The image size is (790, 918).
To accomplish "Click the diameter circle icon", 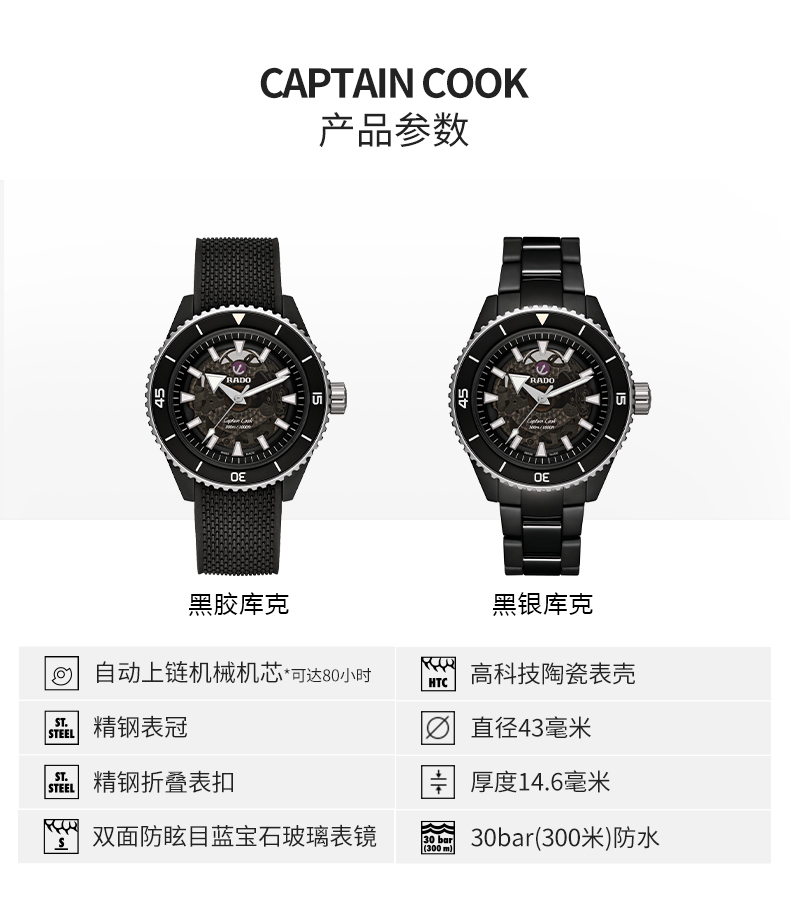I will tap(438, 728).
